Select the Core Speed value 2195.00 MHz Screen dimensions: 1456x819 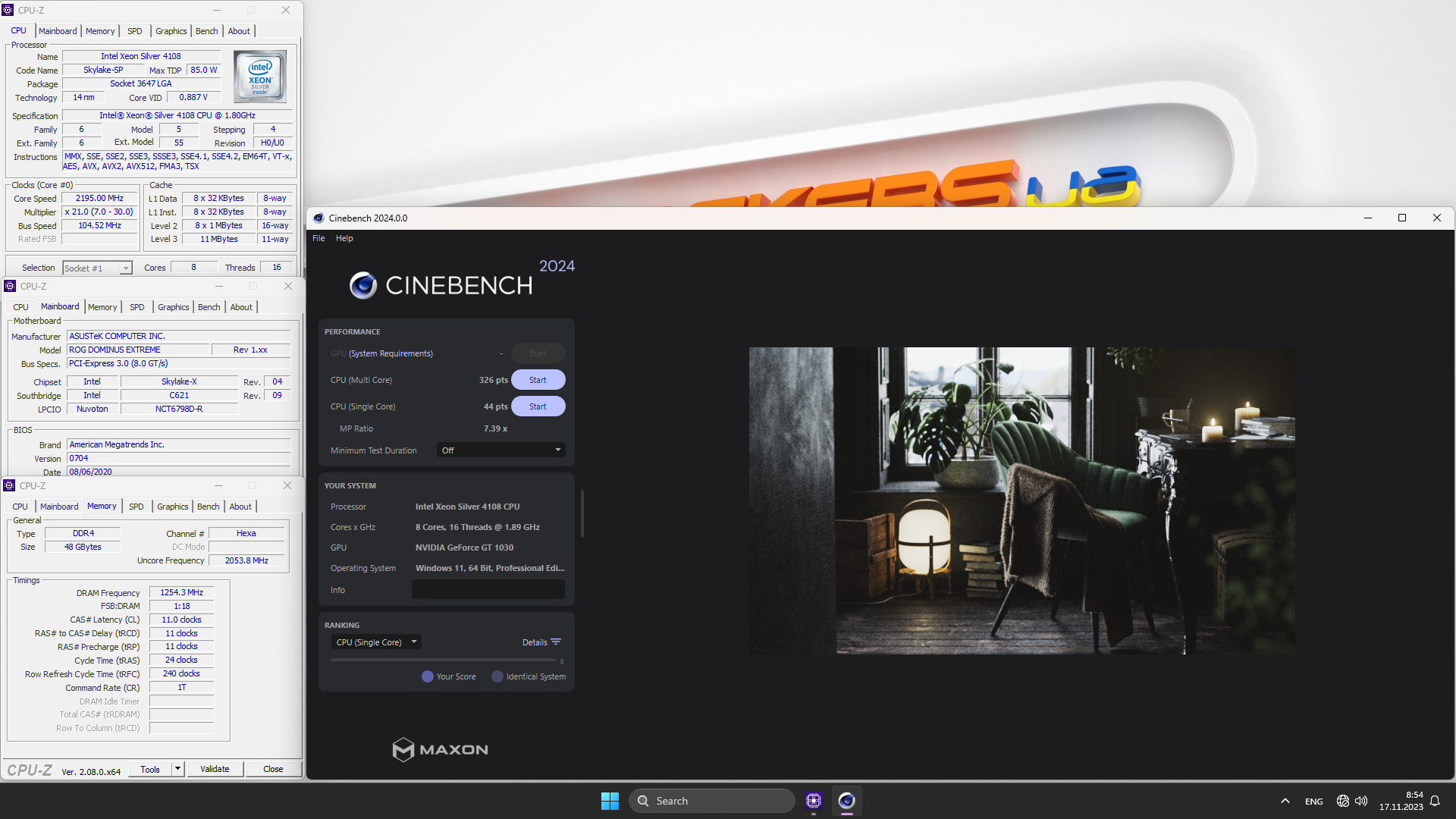click(99, 198)
